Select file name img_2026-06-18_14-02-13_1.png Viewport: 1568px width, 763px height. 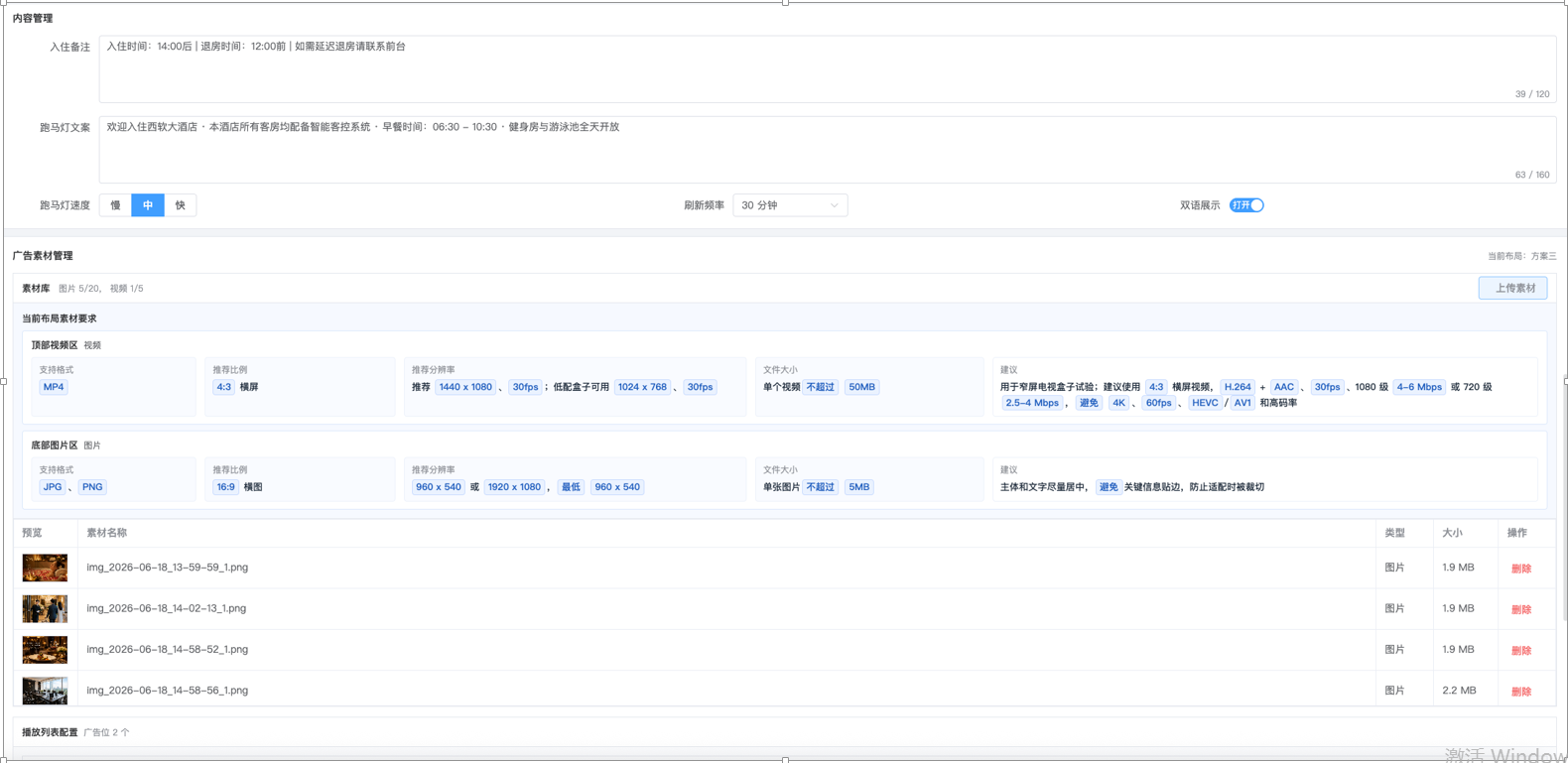point(166,608)
